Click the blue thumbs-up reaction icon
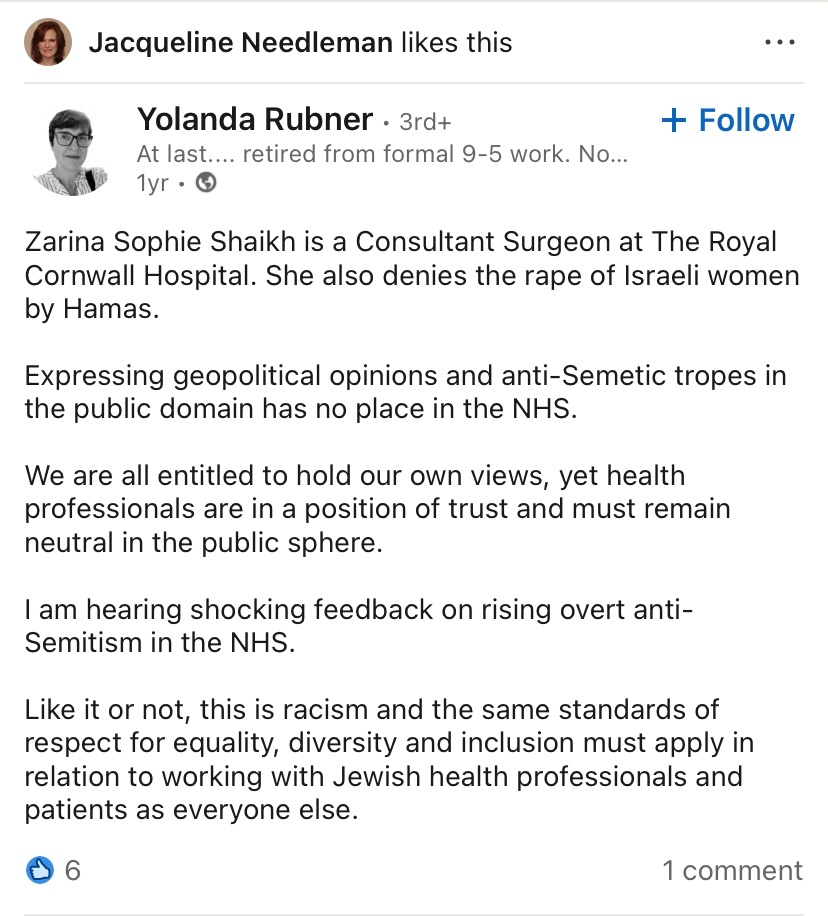The height and width of the screenshot is (916, 828). pyautogui.click(x=40, y=870)
